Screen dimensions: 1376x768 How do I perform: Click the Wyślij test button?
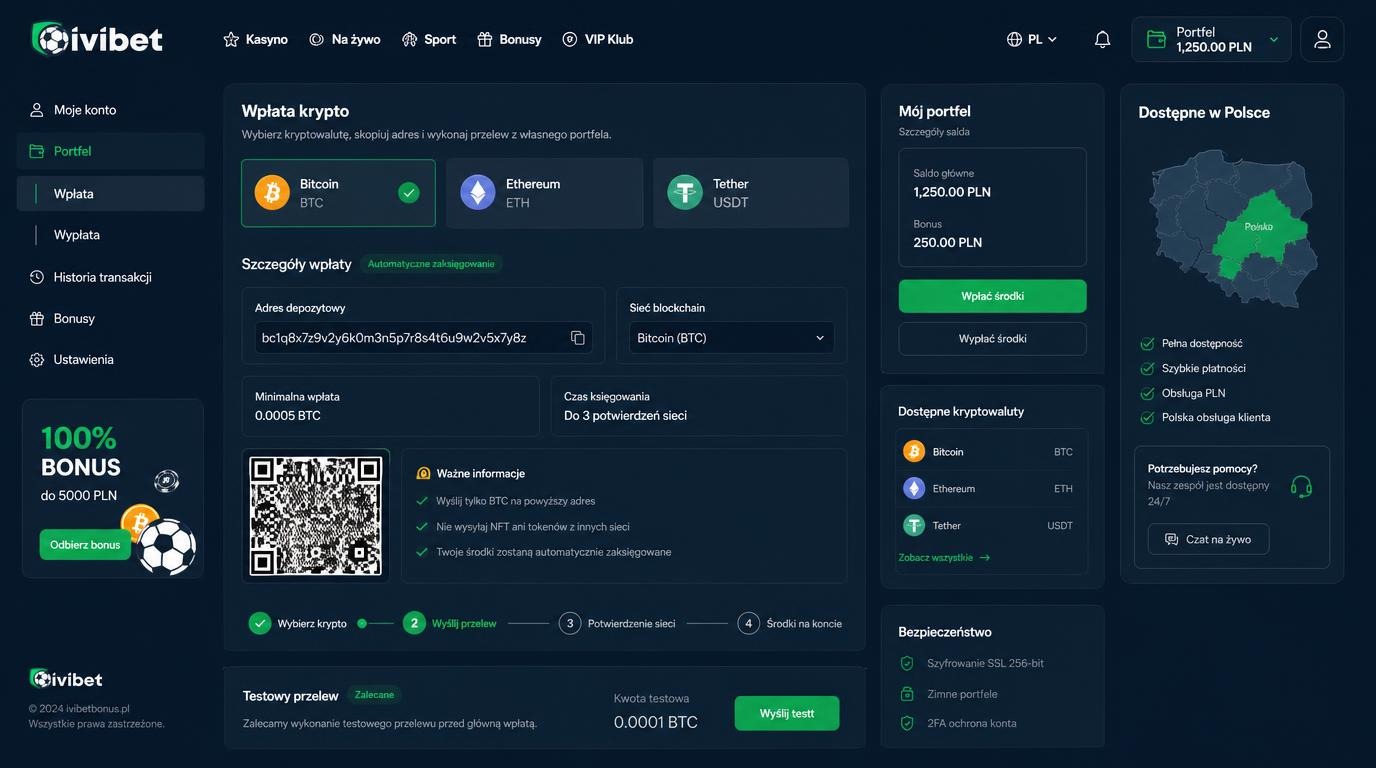[787, 714]
